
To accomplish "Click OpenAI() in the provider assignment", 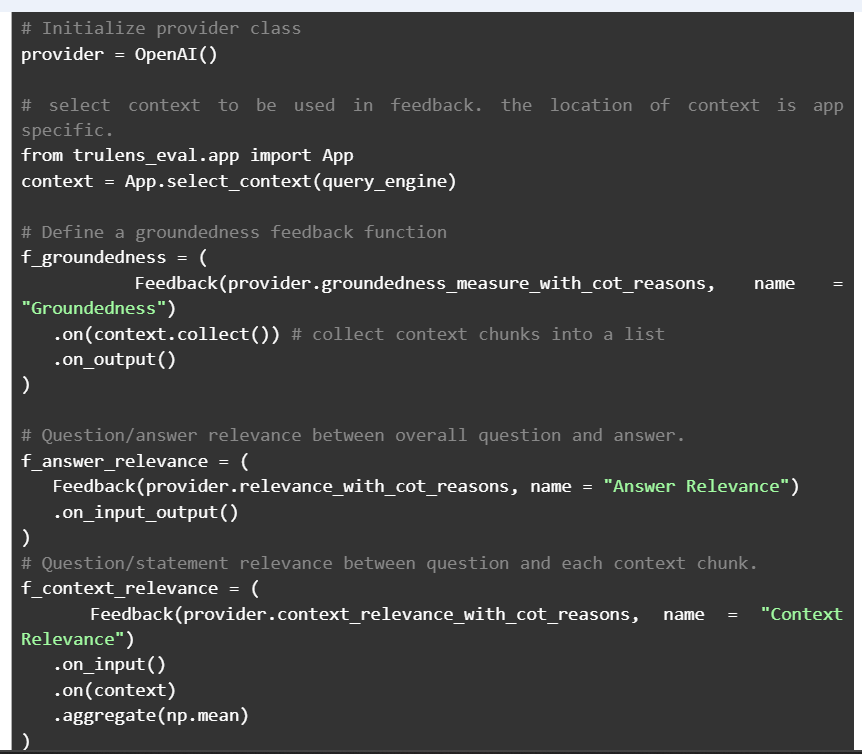I will point(176,54).
